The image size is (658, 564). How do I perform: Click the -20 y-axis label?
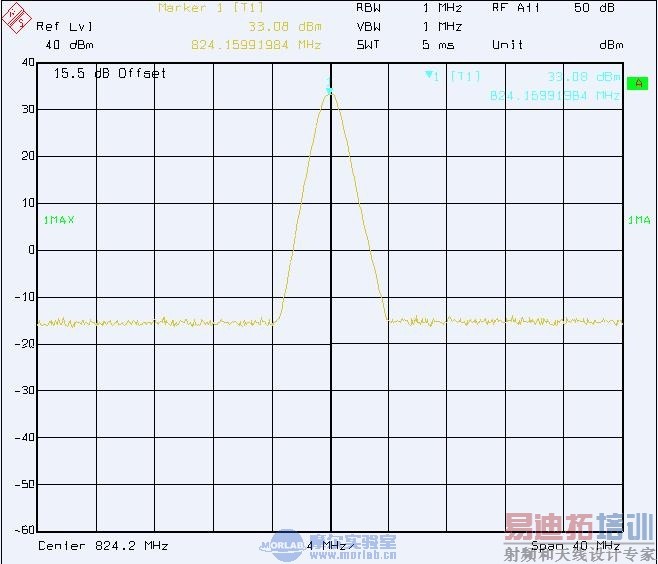click(x=25, y=344)
